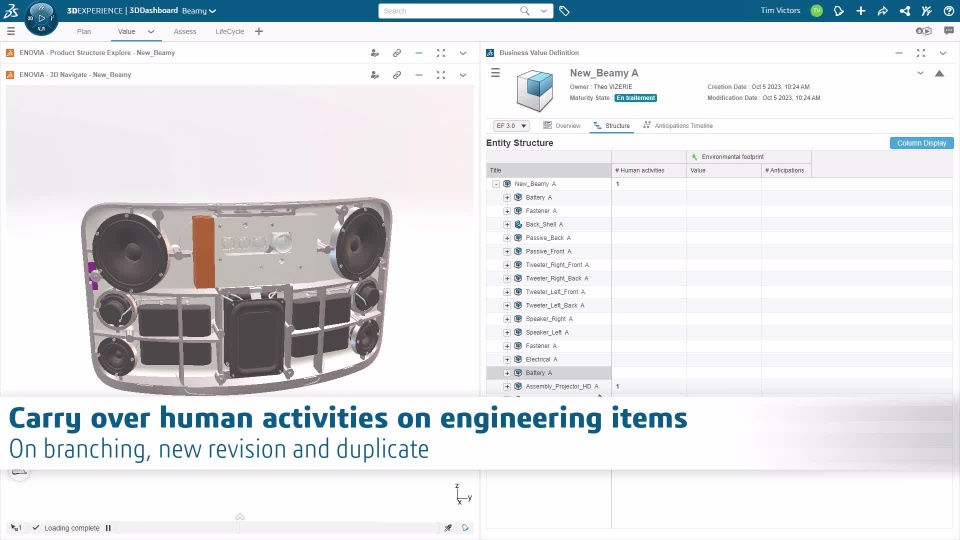960x540 pixels.
Task: Open the EF 3.0 dropdown
Action: 511,126
